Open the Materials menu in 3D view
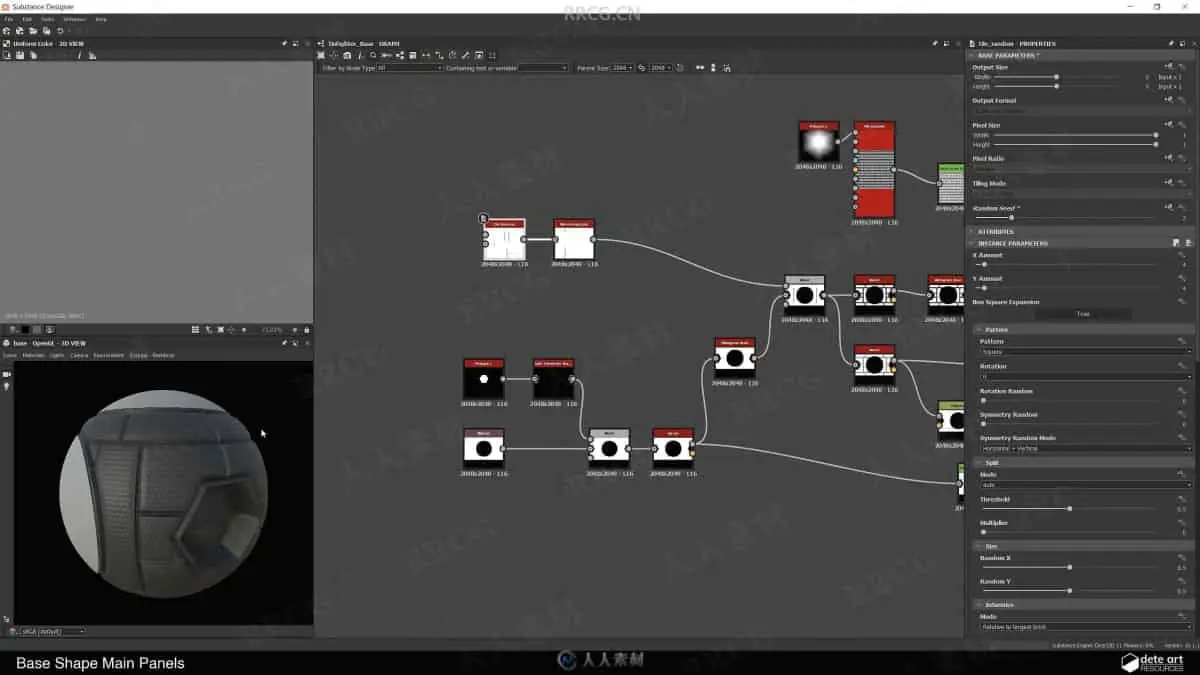This screenshot has height=675, width=1200. [x=33, y=355]
